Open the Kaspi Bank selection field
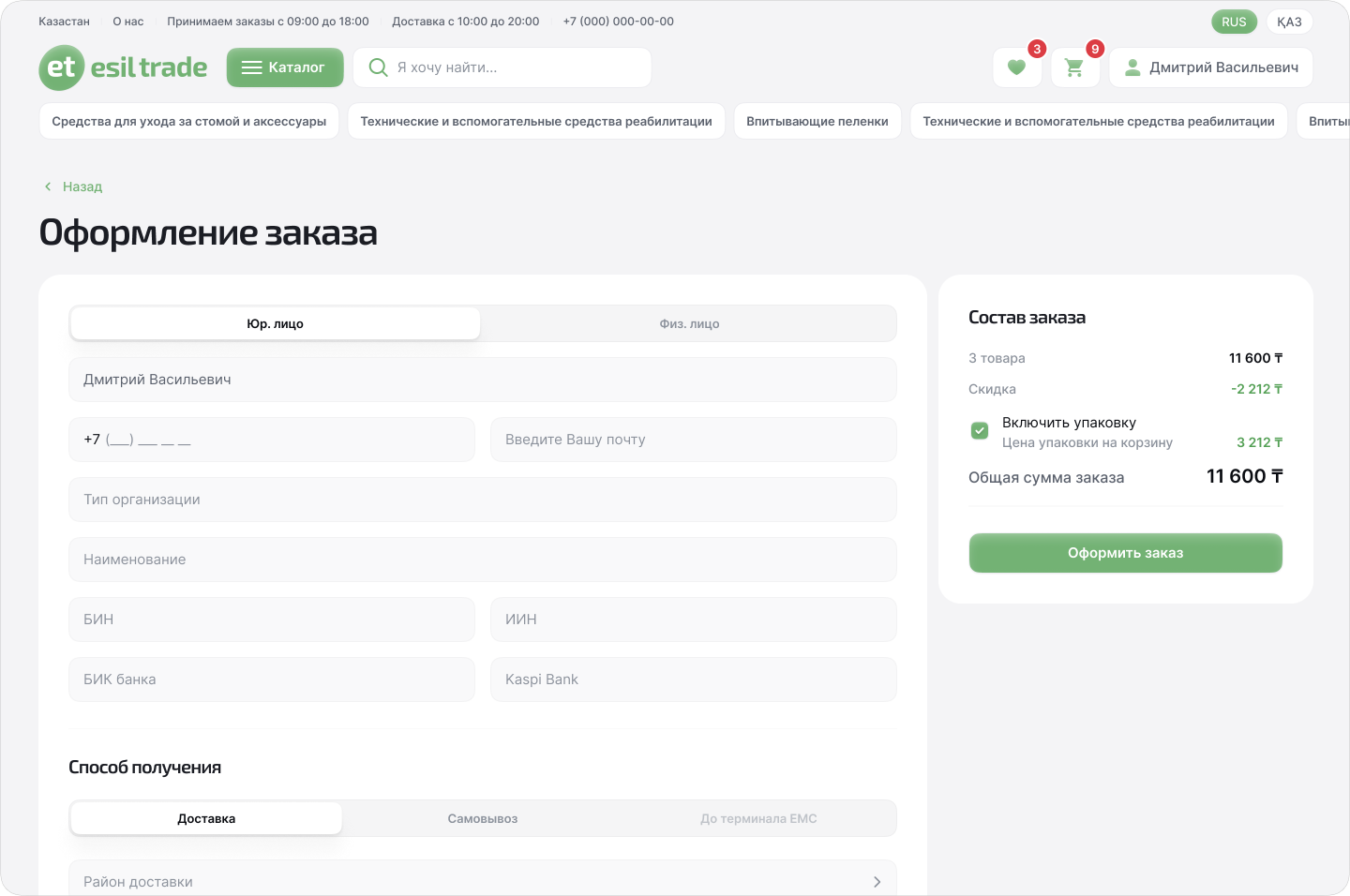This screenshot has height=896, width=1350. pos(693,679)
